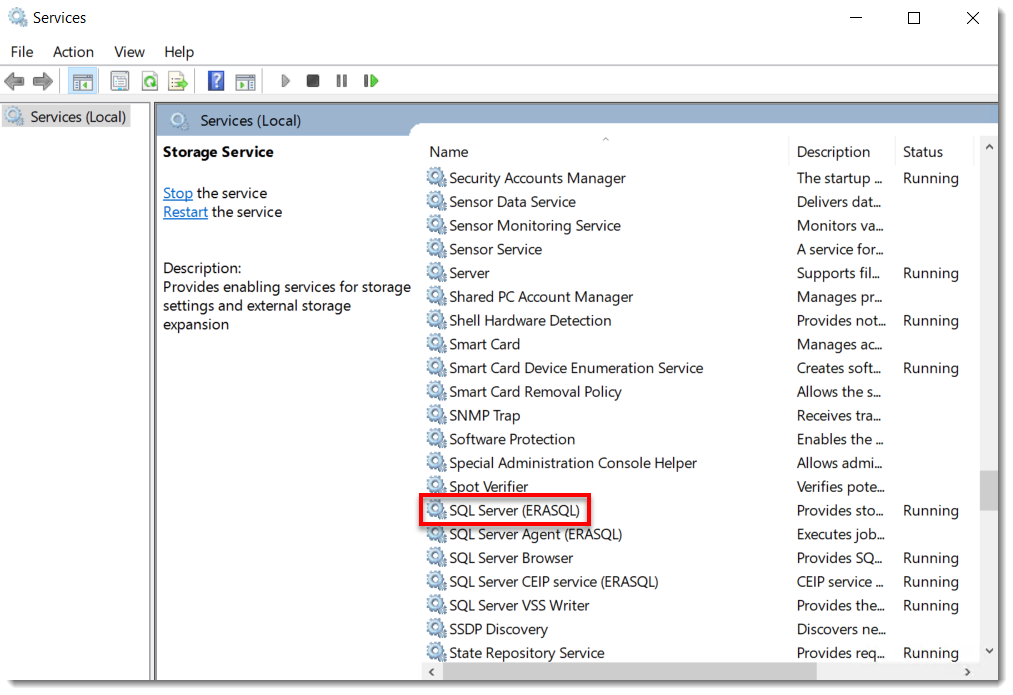Select SQL Server VSS Writer service
The image size is (1013, 695).
pyautogui.click(x=519, y=606)
